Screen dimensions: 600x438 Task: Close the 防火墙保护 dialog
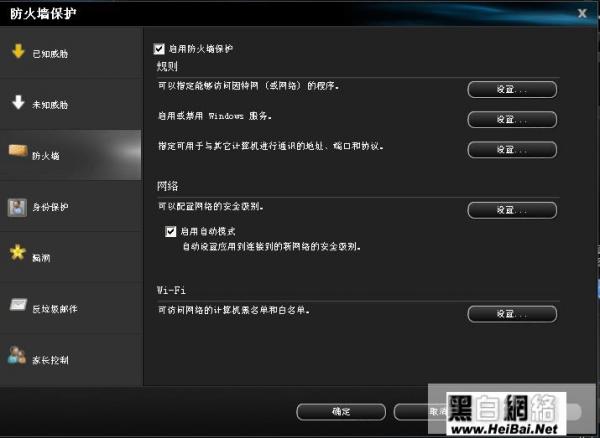(x=582, y=13)
